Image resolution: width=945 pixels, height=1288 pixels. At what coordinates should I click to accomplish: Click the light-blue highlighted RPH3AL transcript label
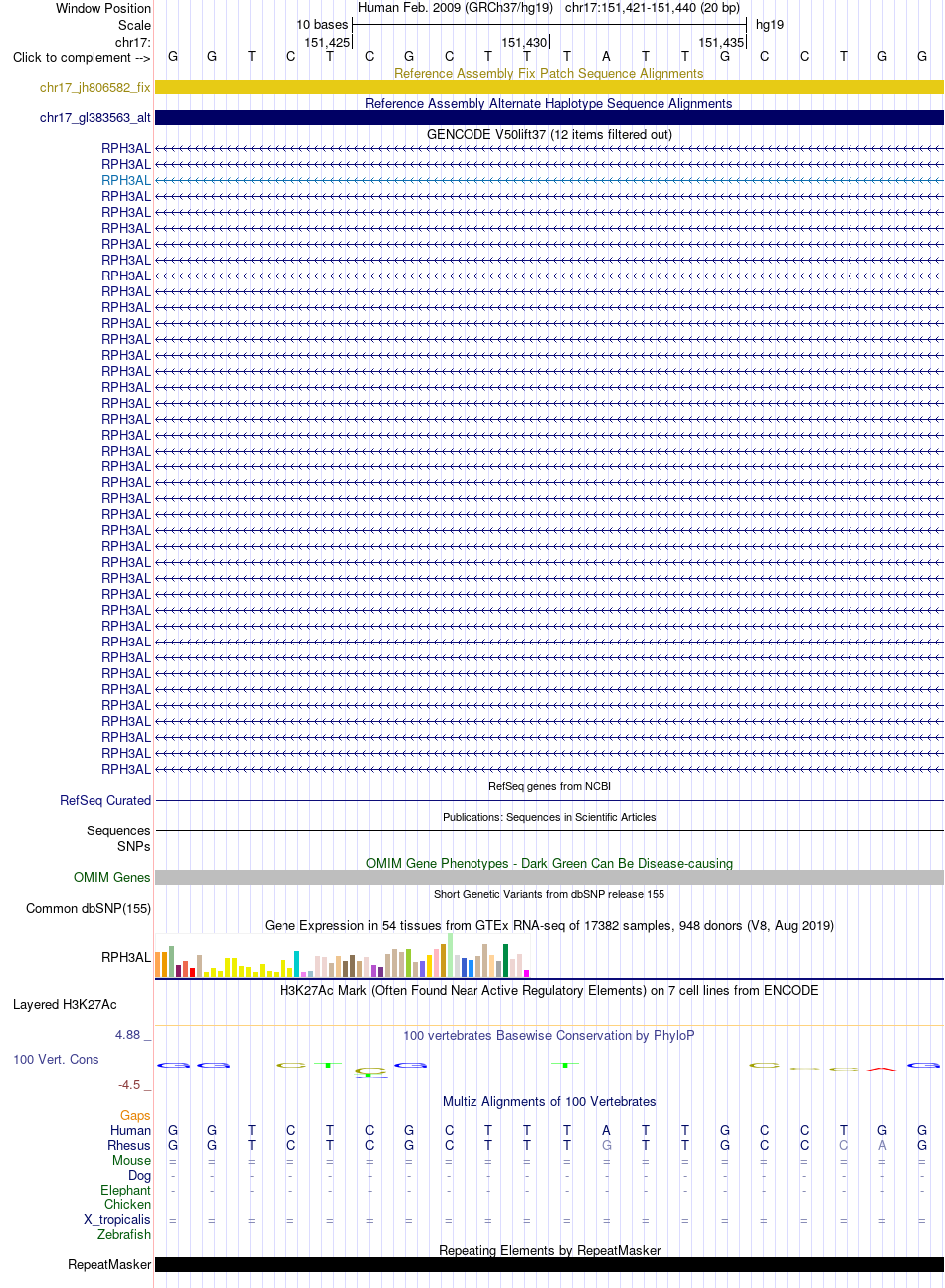126,180
